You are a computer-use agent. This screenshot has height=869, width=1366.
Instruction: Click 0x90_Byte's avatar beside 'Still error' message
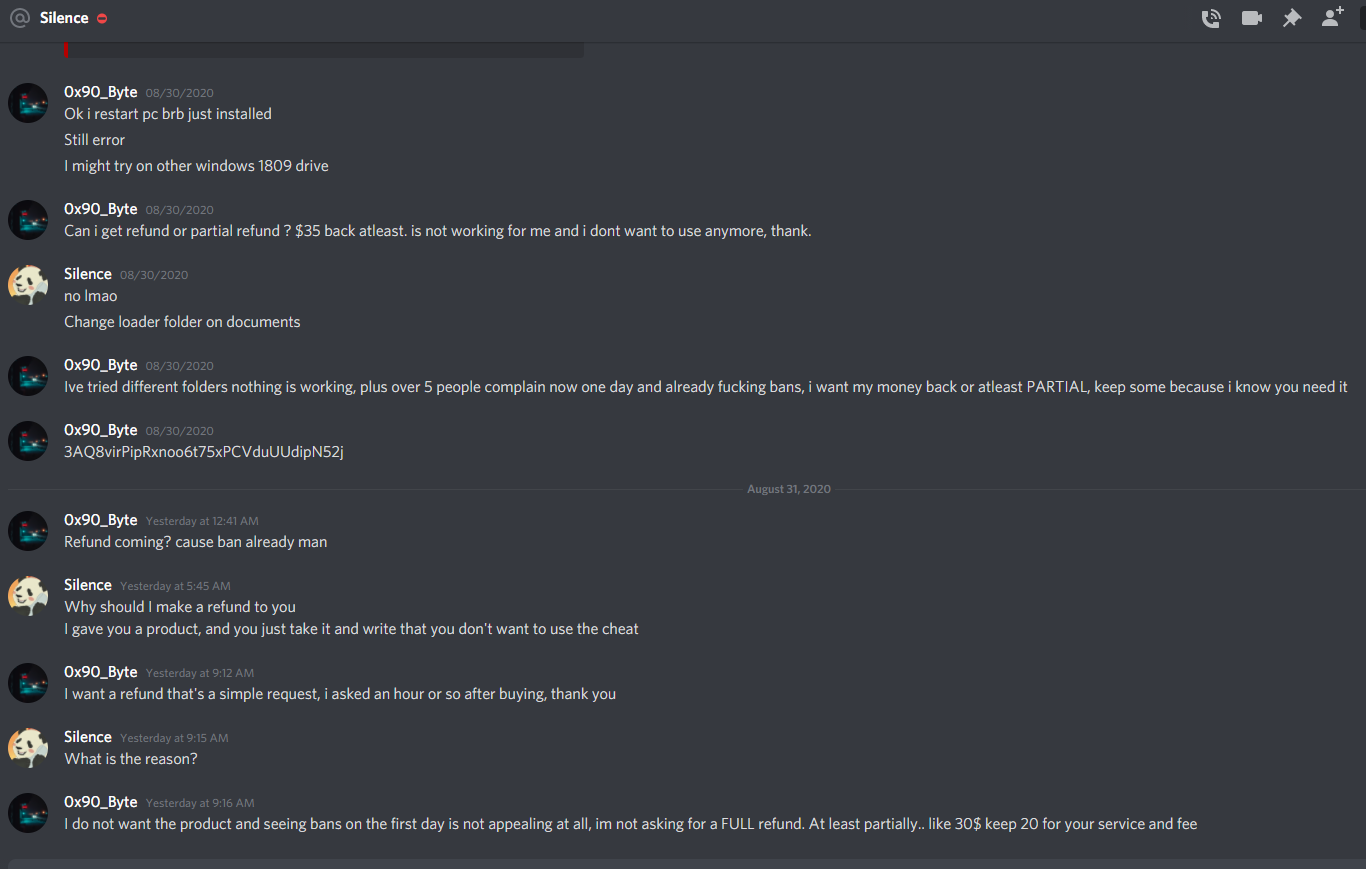click(27, 102)
